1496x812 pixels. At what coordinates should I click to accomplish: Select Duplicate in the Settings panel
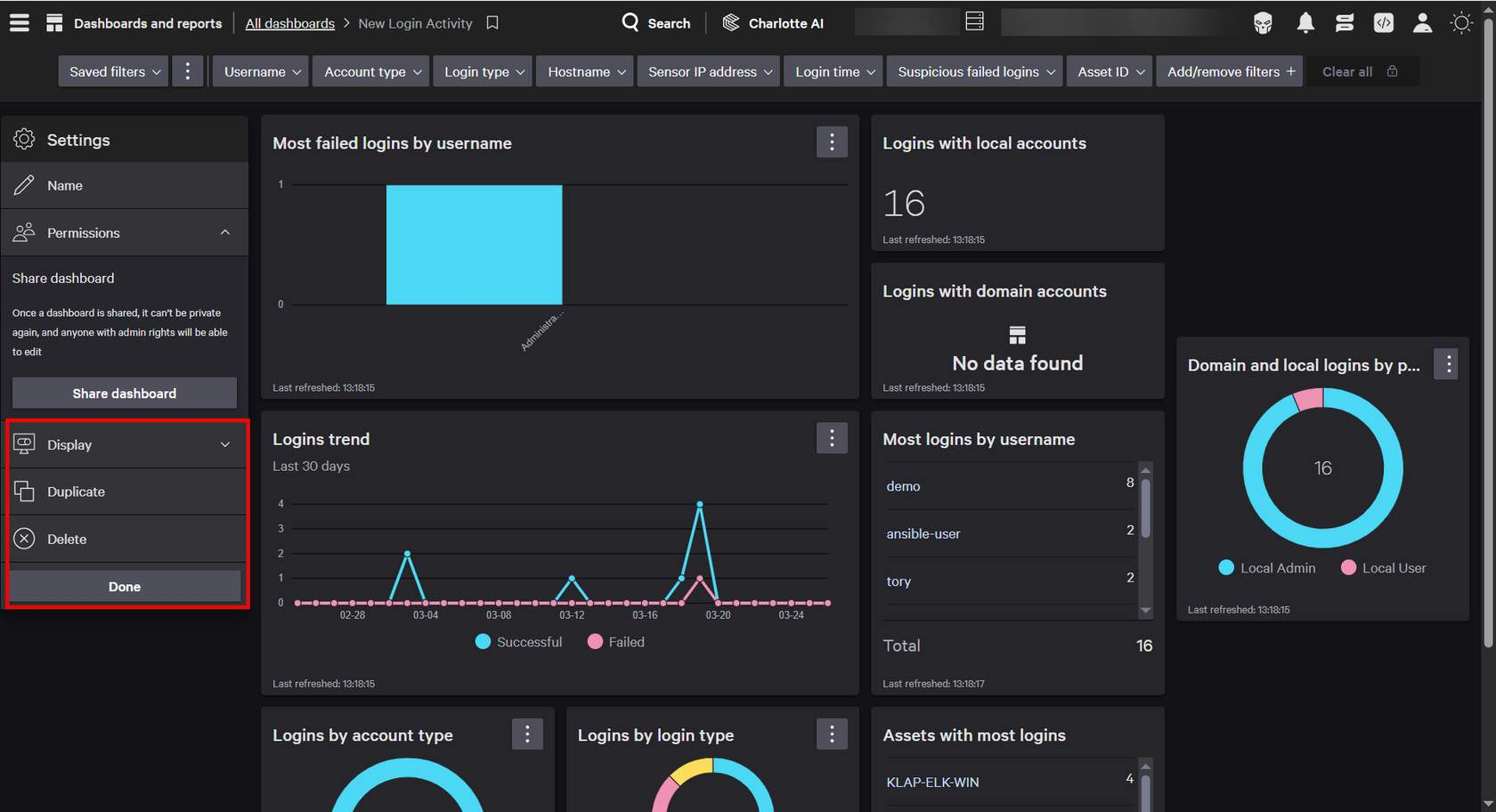point(76,491)
